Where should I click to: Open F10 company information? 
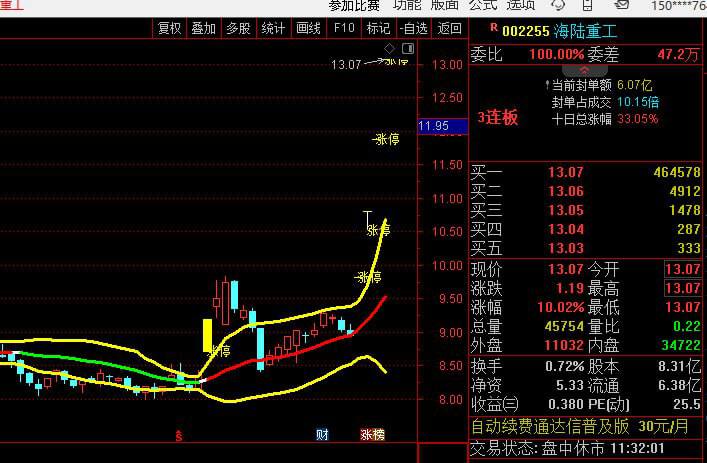point(344,28)
